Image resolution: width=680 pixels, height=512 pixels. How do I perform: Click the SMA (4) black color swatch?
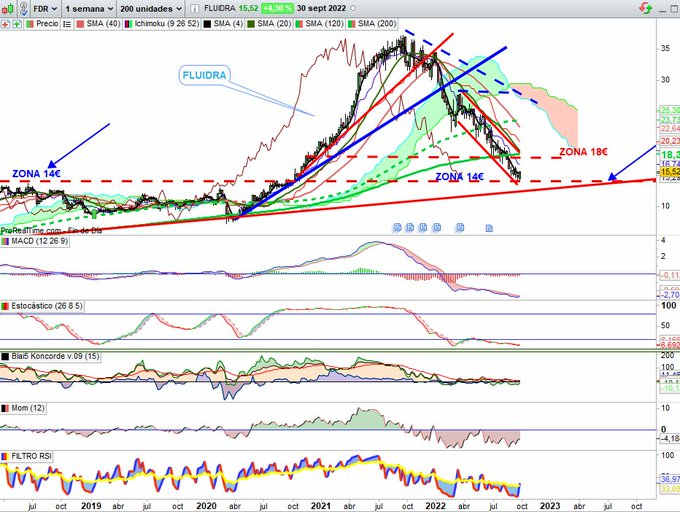point(207,24)
